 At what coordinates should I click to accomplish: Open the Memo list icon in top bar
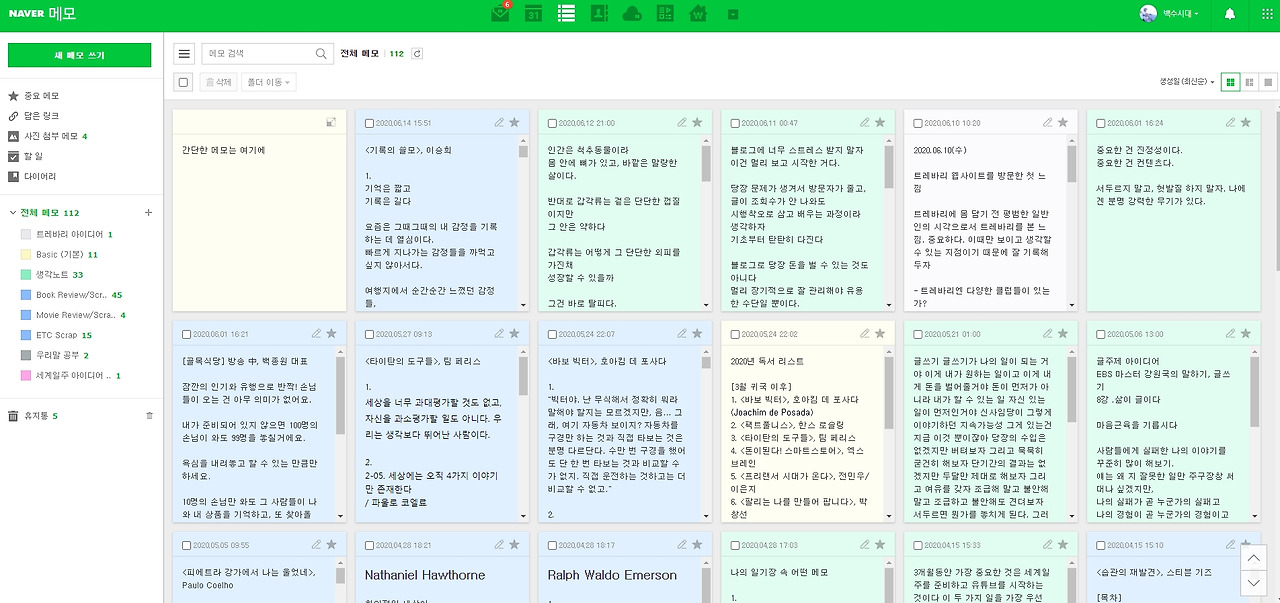tap(566, 13)
